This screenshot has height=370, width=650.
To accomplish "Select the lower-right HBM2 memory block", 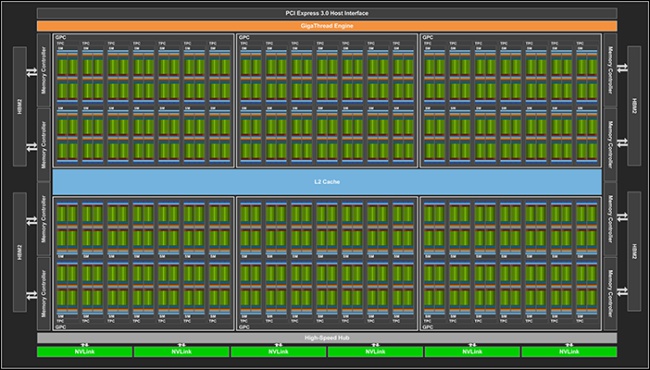I will (x=634, y=252).
